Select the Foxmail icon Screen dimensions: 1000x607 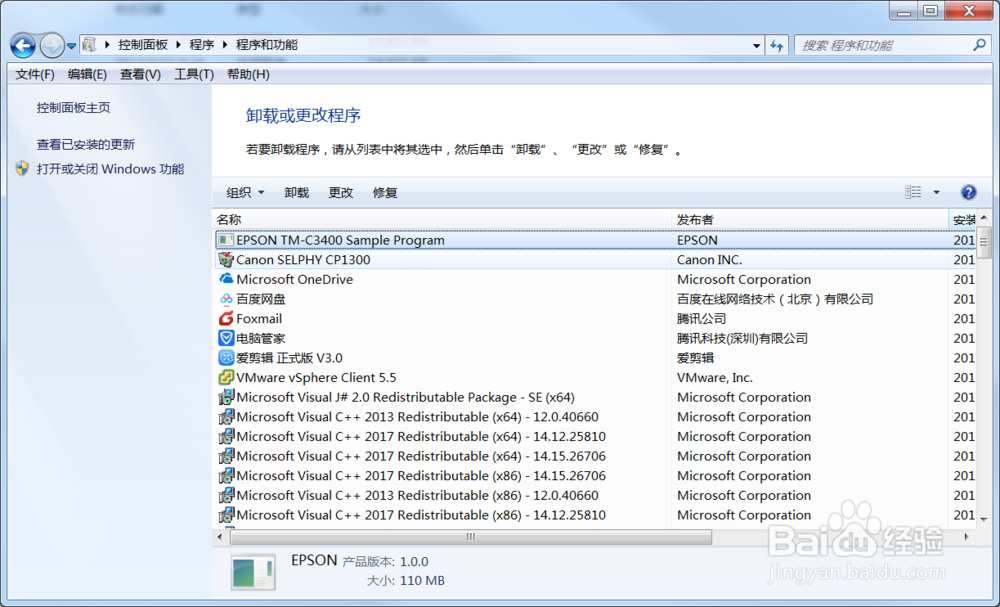pos(225,319)
